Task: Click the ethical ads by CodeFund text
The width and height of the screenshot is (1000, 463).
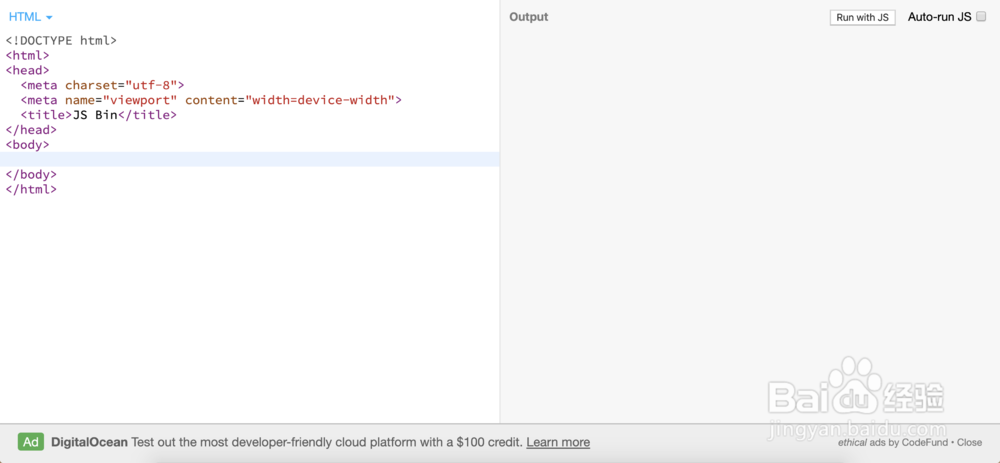Action: 894,442
